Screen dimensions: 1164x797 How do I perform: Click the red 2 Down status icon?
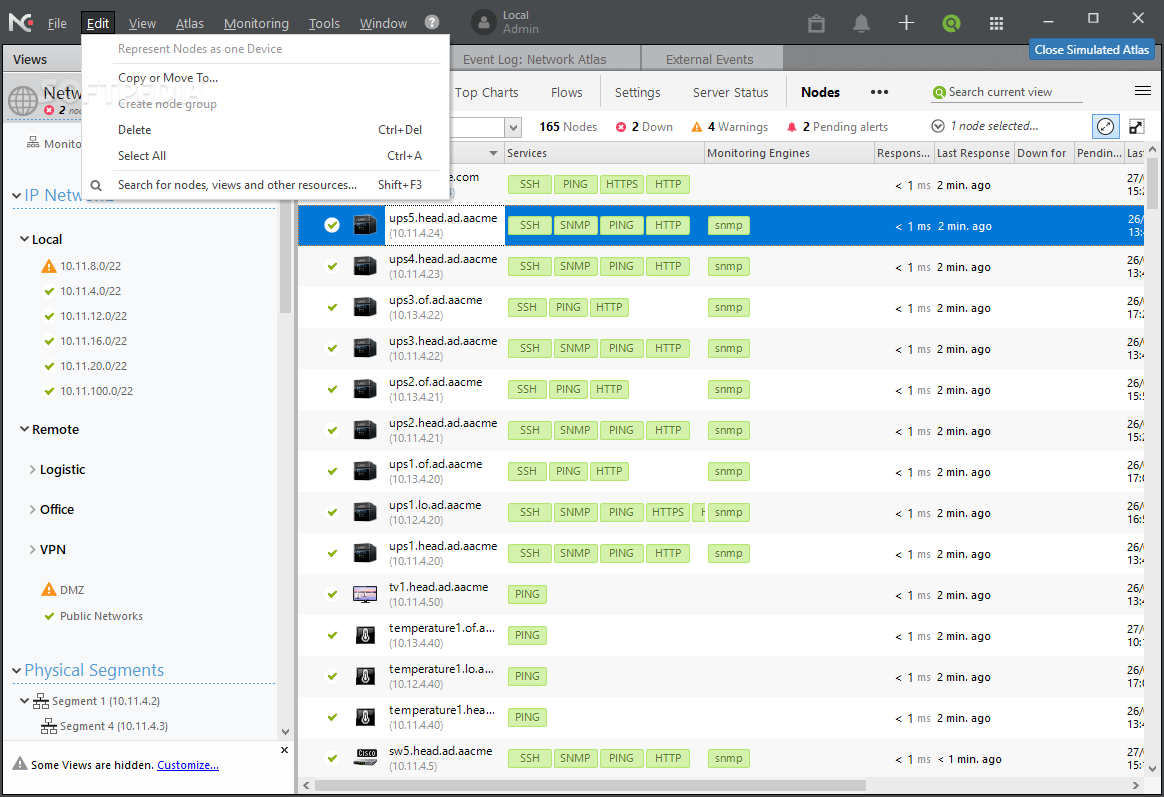621,127
